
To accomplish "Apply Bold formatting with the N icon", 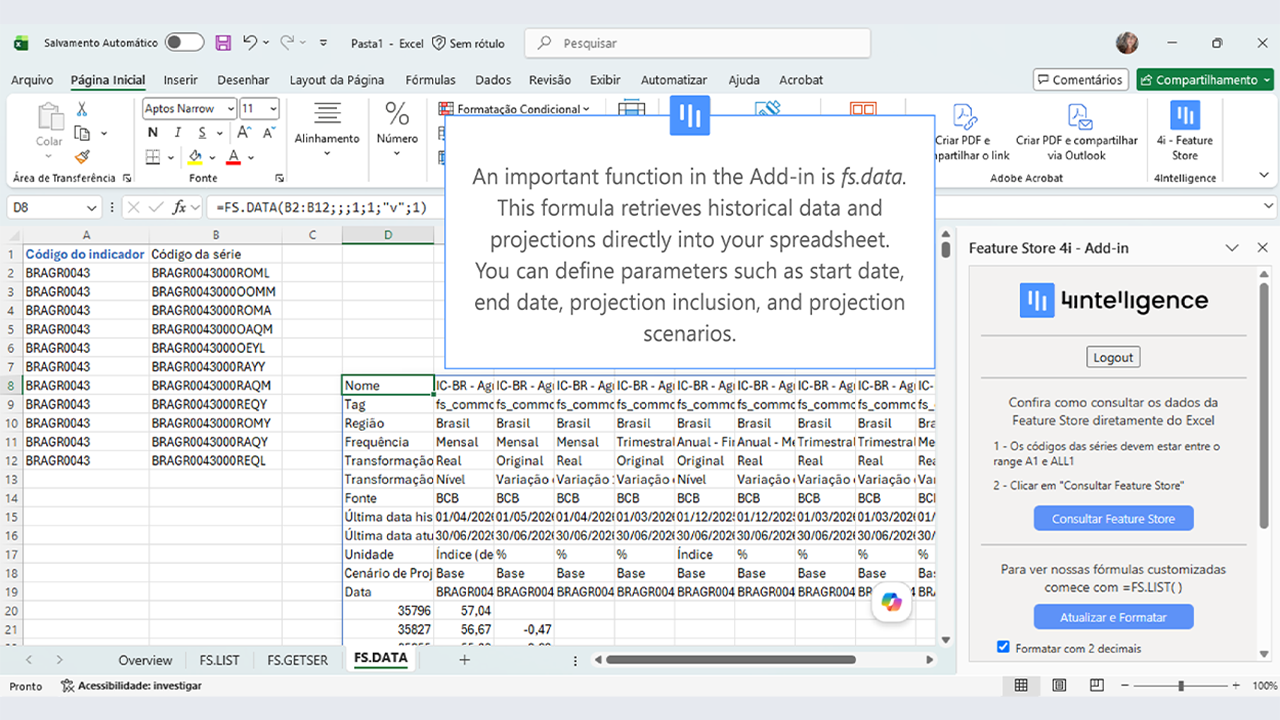I will pyautogui.click(x=152, y=132).
